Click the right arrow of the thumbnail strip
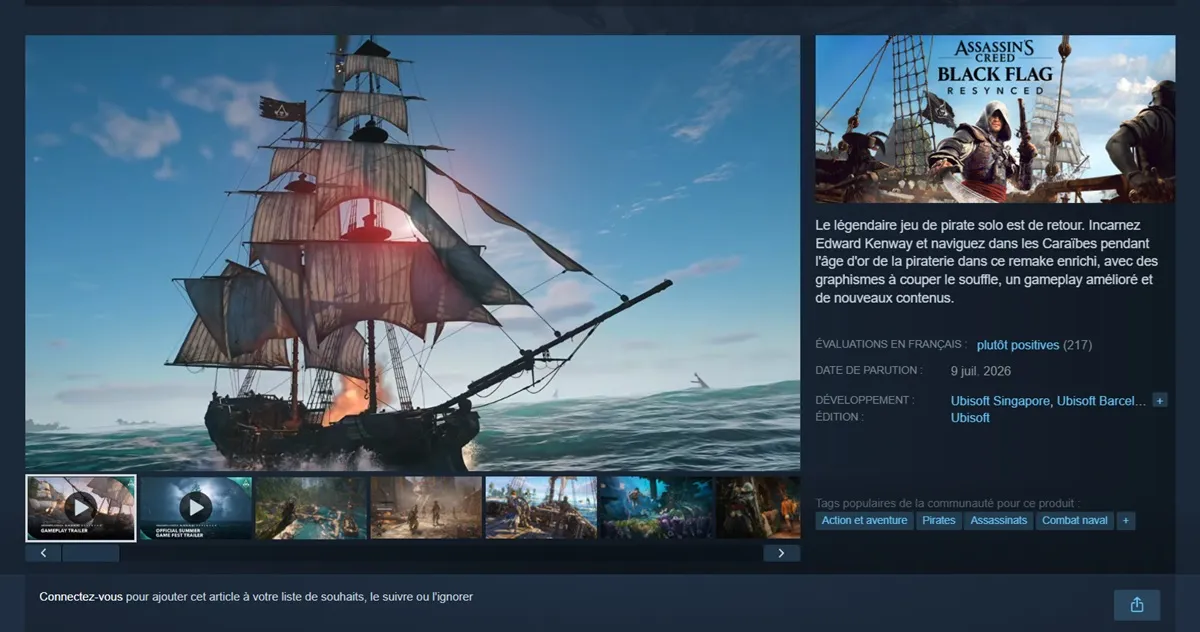 tap(781, 553)
